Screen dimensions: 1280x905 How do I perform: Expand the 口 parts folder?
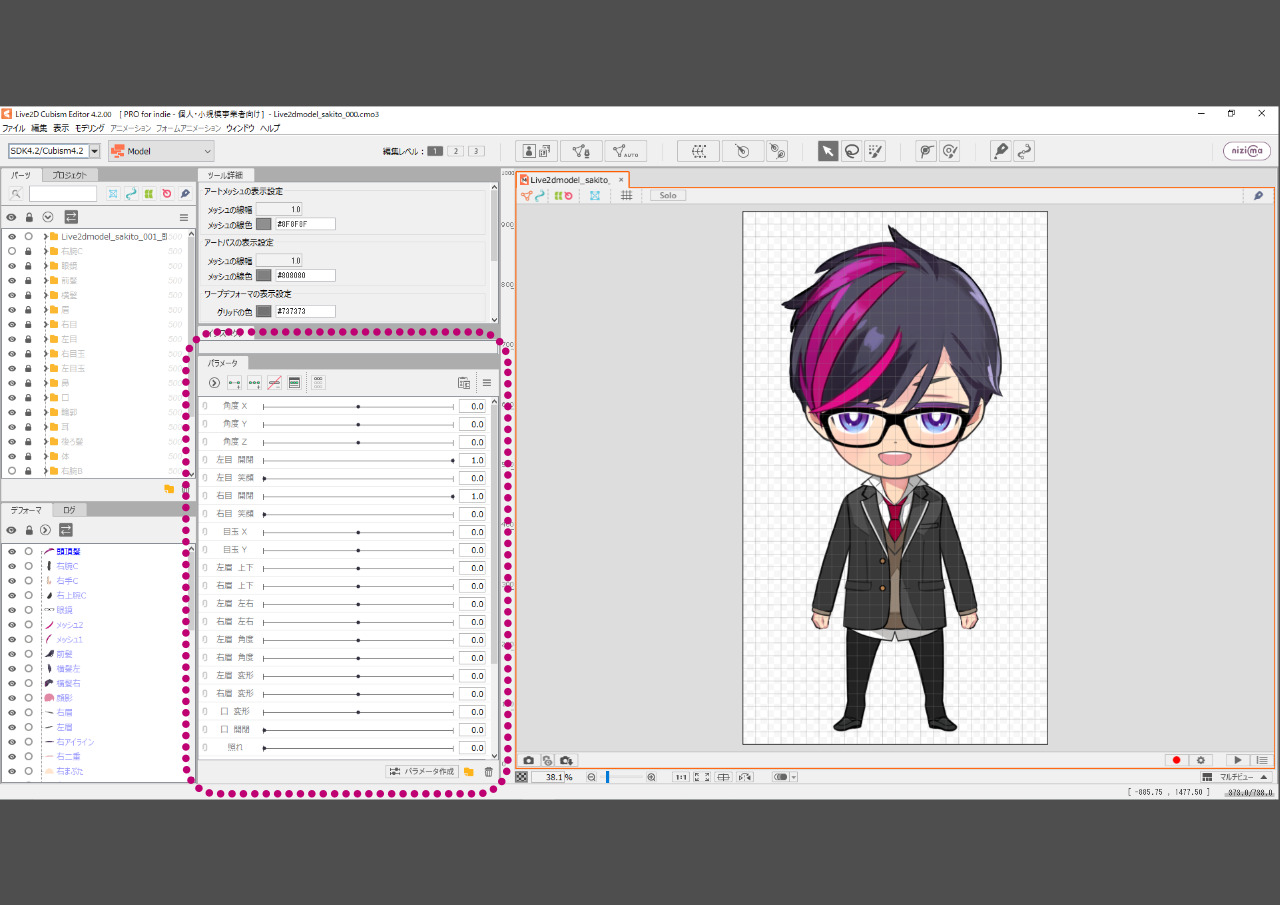46,397
